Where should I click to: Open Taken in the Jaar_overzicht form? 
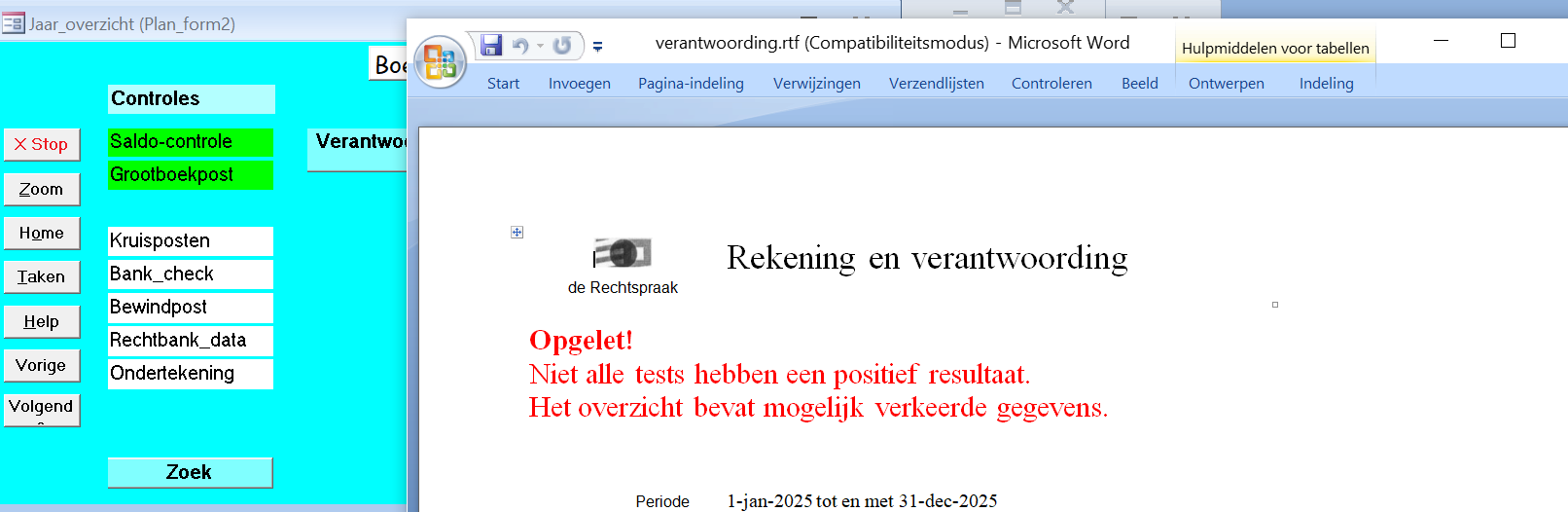[x=42, y=277]
